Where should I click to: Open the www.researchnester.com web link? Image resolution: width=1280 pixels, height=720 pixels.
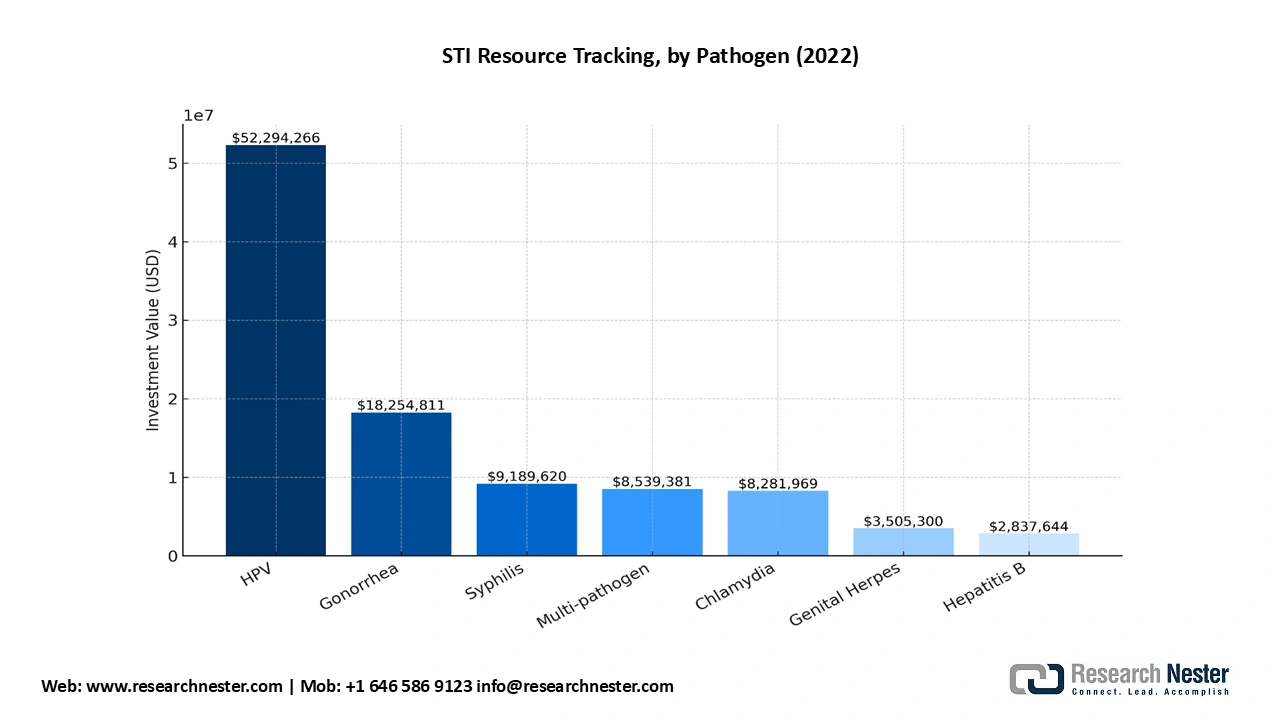pos(185,686)
